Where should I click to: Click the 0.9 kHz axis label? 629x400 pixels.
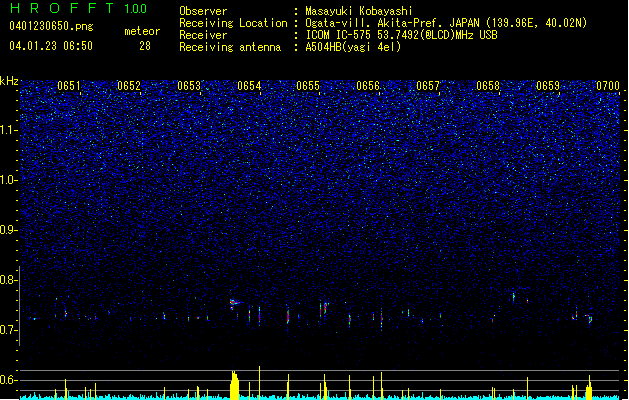(x=8, y=230)
